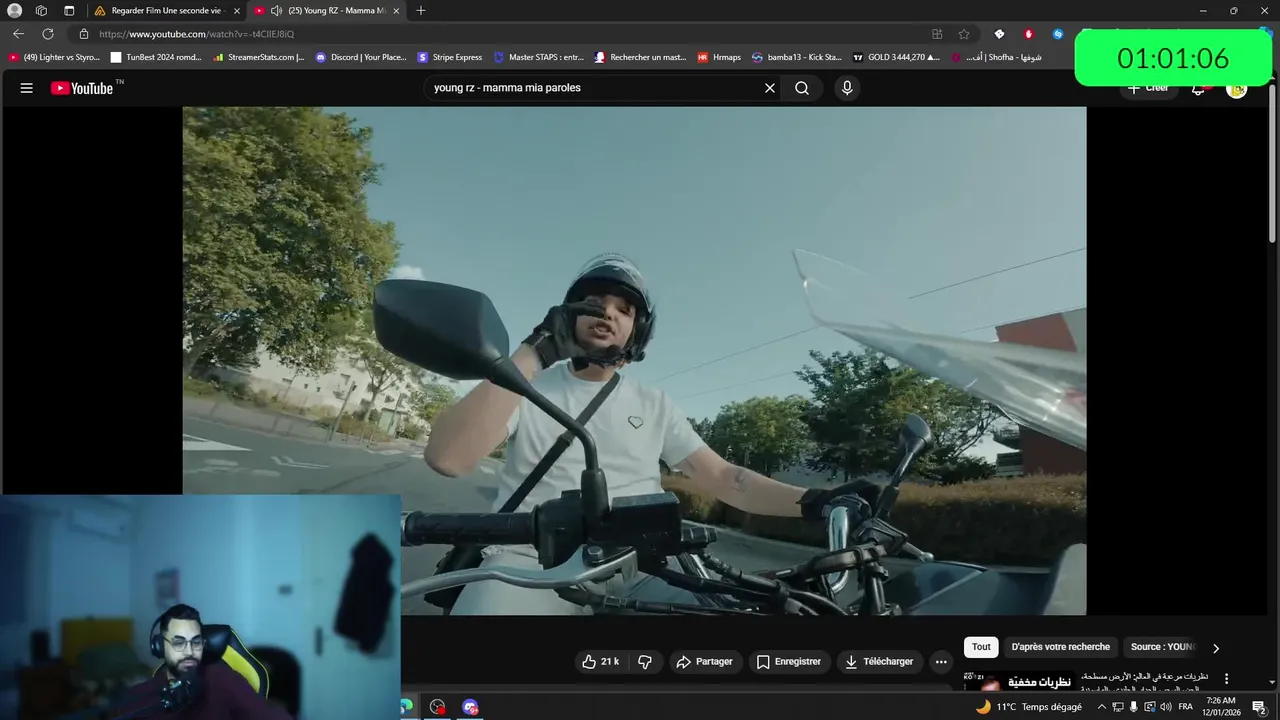This screenshot has width=1280, height=720.
Task: Open Discord | Your Place bookmark
Action: point(361,57)
